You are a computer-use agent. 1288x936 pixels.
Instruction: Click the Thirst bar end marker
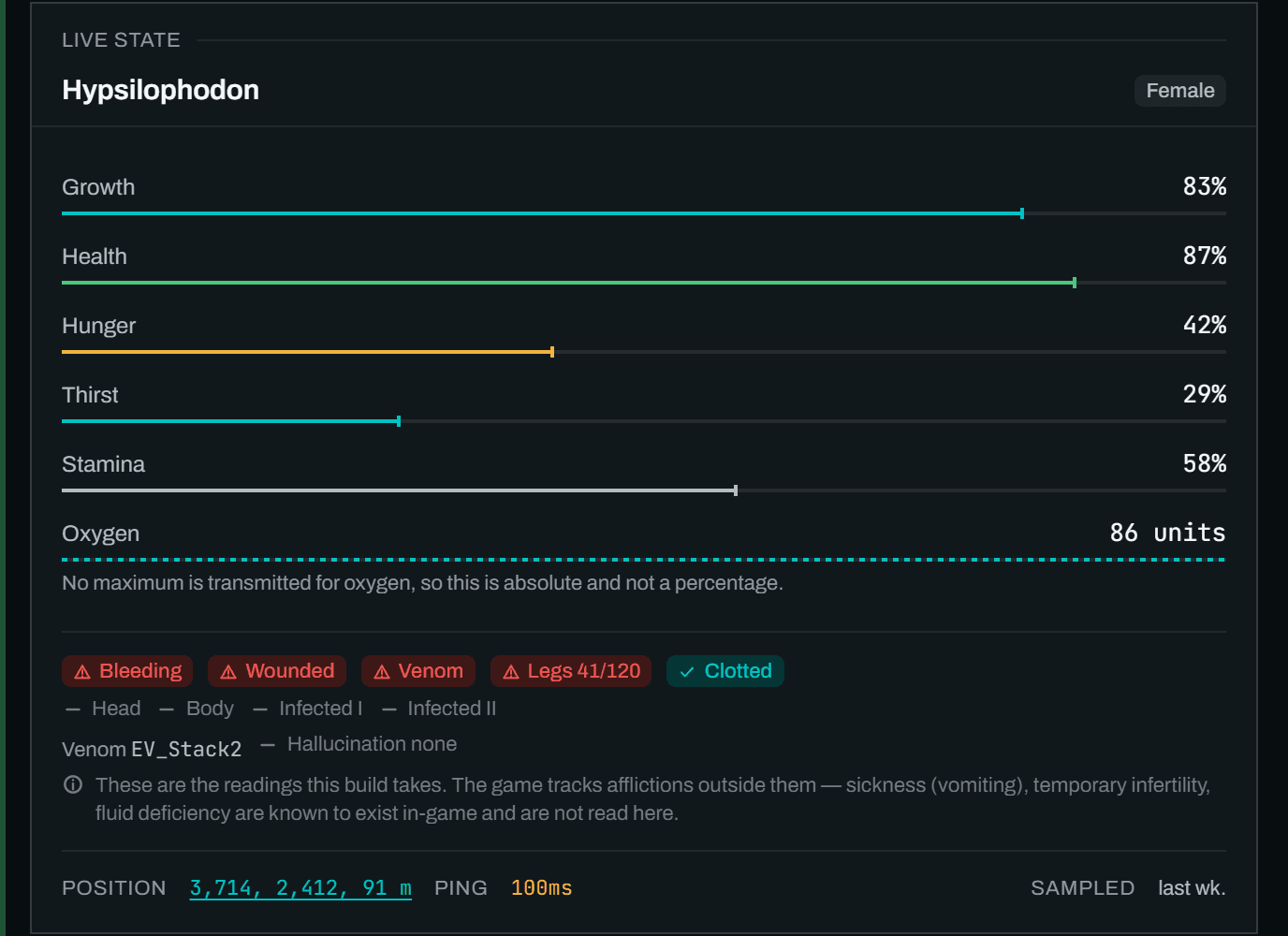click(x=399, y=421)
